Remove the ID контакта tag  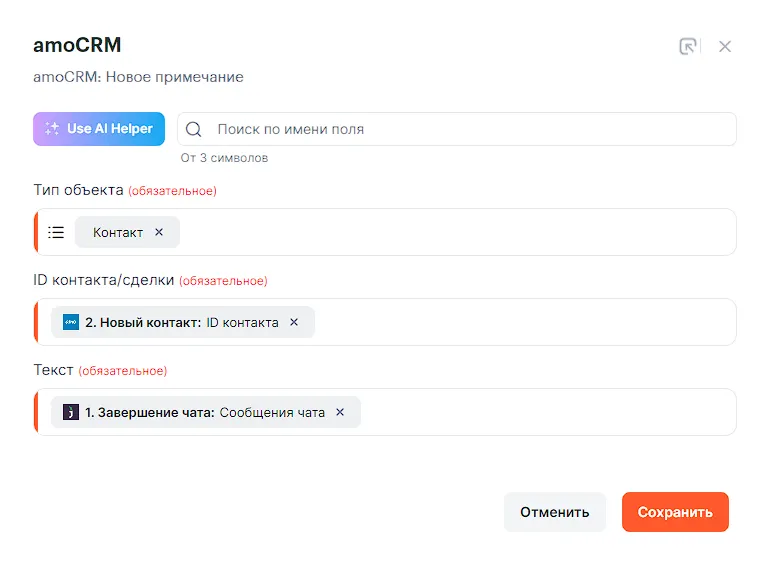click(294, 322)
